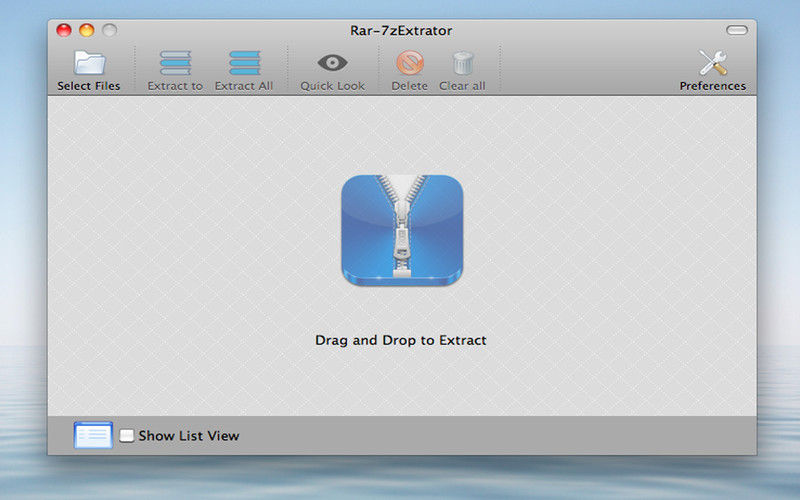The width and height of the screenshot is (800, 500).
Task: Minimize the window using the yellow button
Action: pos(87,30)
